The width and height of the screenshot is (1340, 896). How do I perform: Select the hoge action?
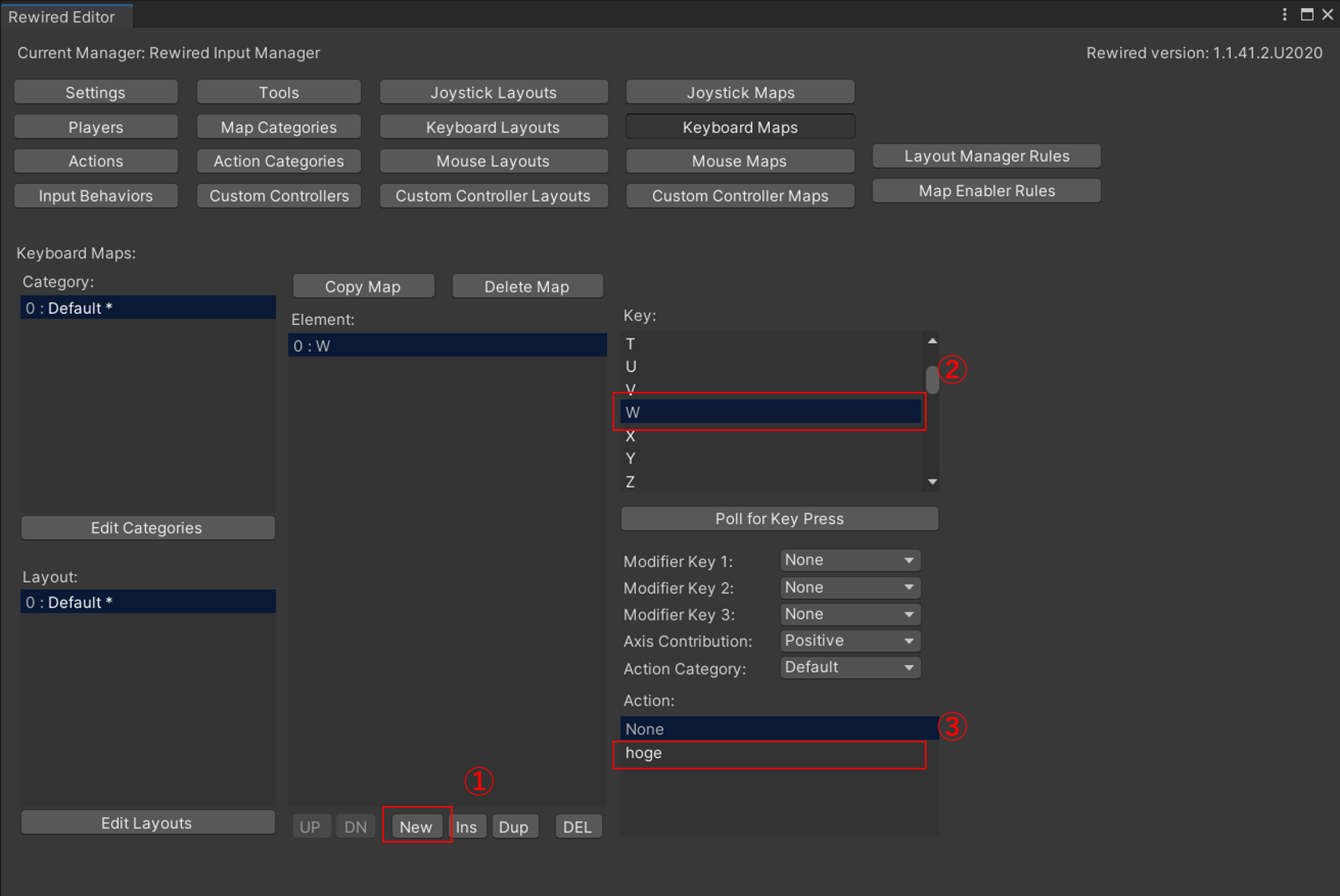770,753
